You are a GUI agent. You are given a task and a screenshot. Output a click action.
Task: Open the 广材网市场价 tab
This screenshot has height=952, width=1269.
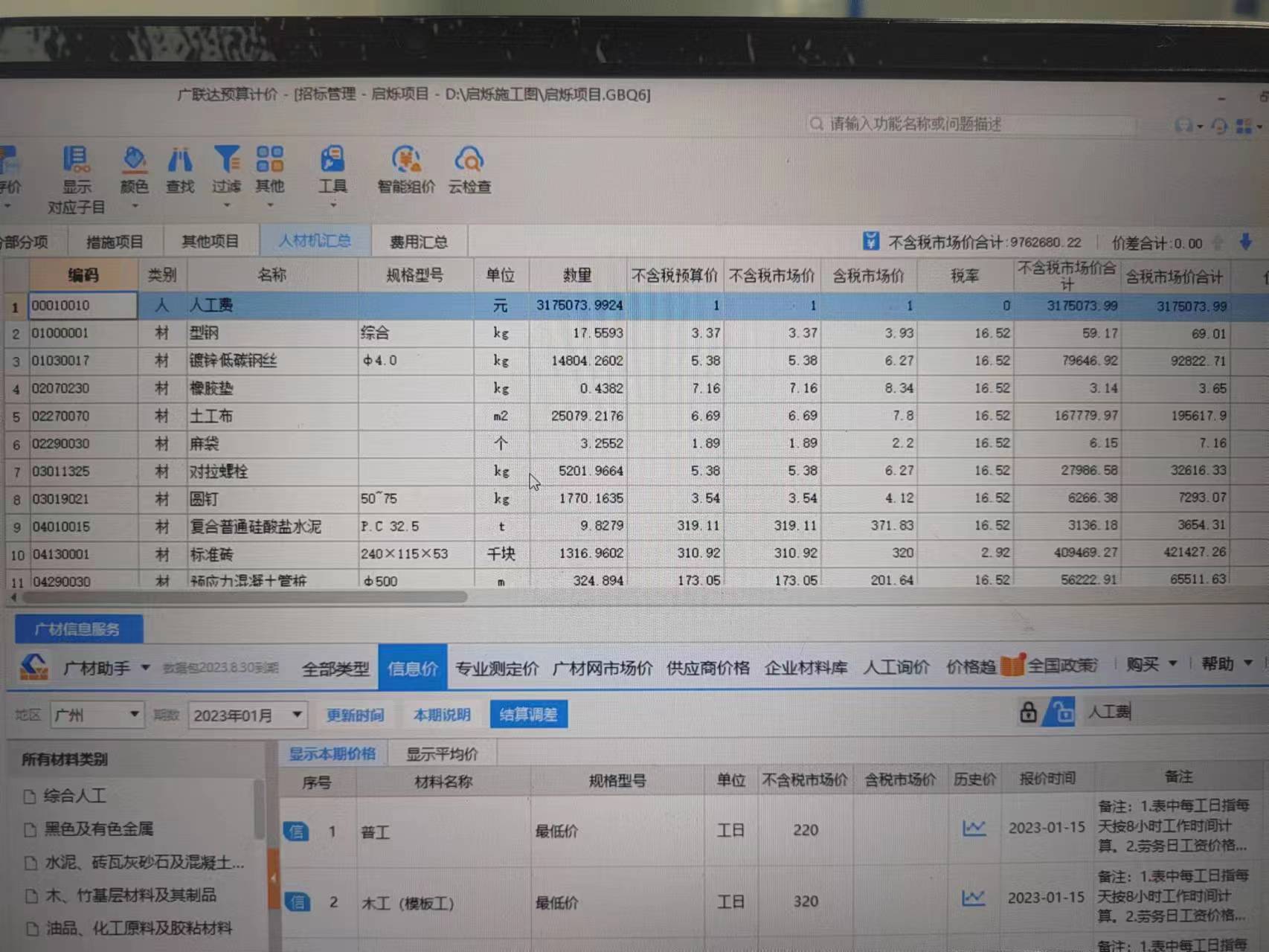[602, 668]
